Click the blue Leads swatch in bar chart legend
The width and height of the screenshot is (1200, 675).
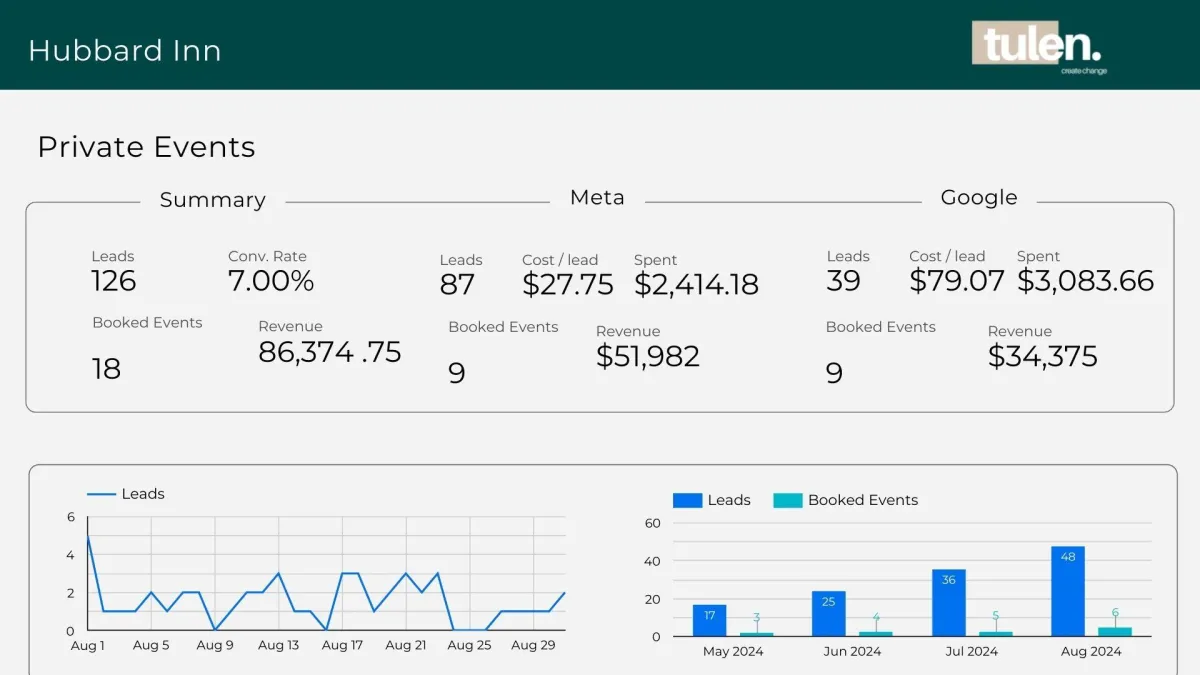point(687,500)
